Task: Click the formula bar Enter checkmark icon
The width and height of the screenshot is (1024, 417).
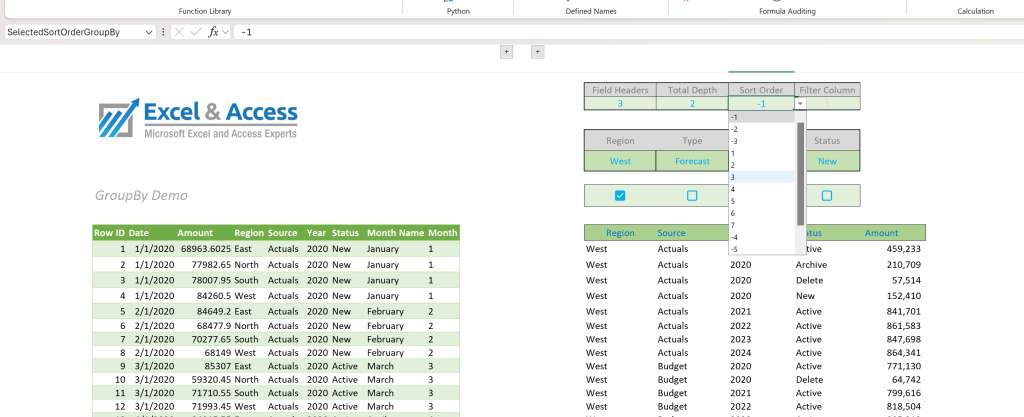Action: point(196,32)
